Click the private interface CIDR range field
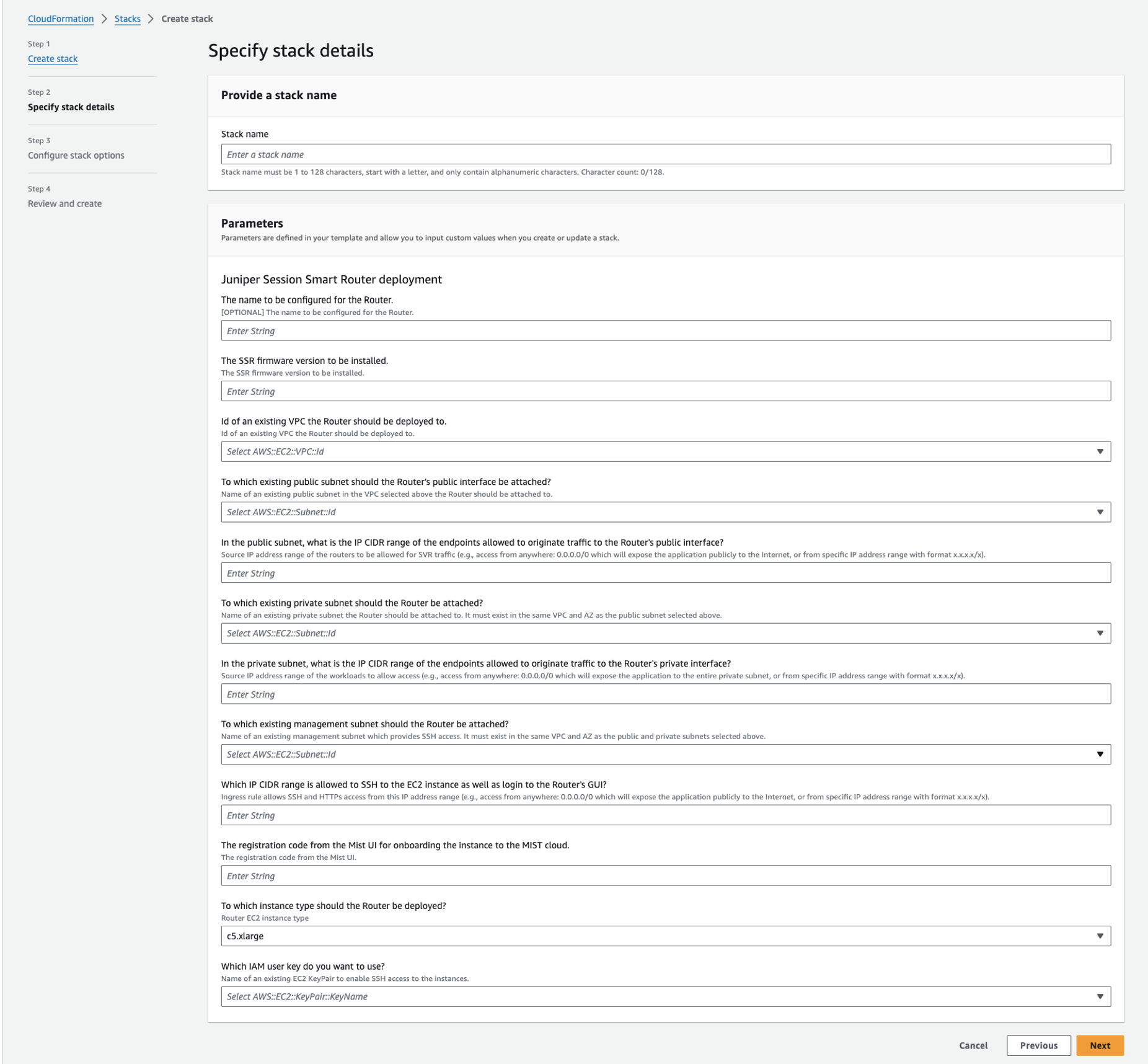This screenshot has width=1148, height=1064. click(x=665, y=694)
